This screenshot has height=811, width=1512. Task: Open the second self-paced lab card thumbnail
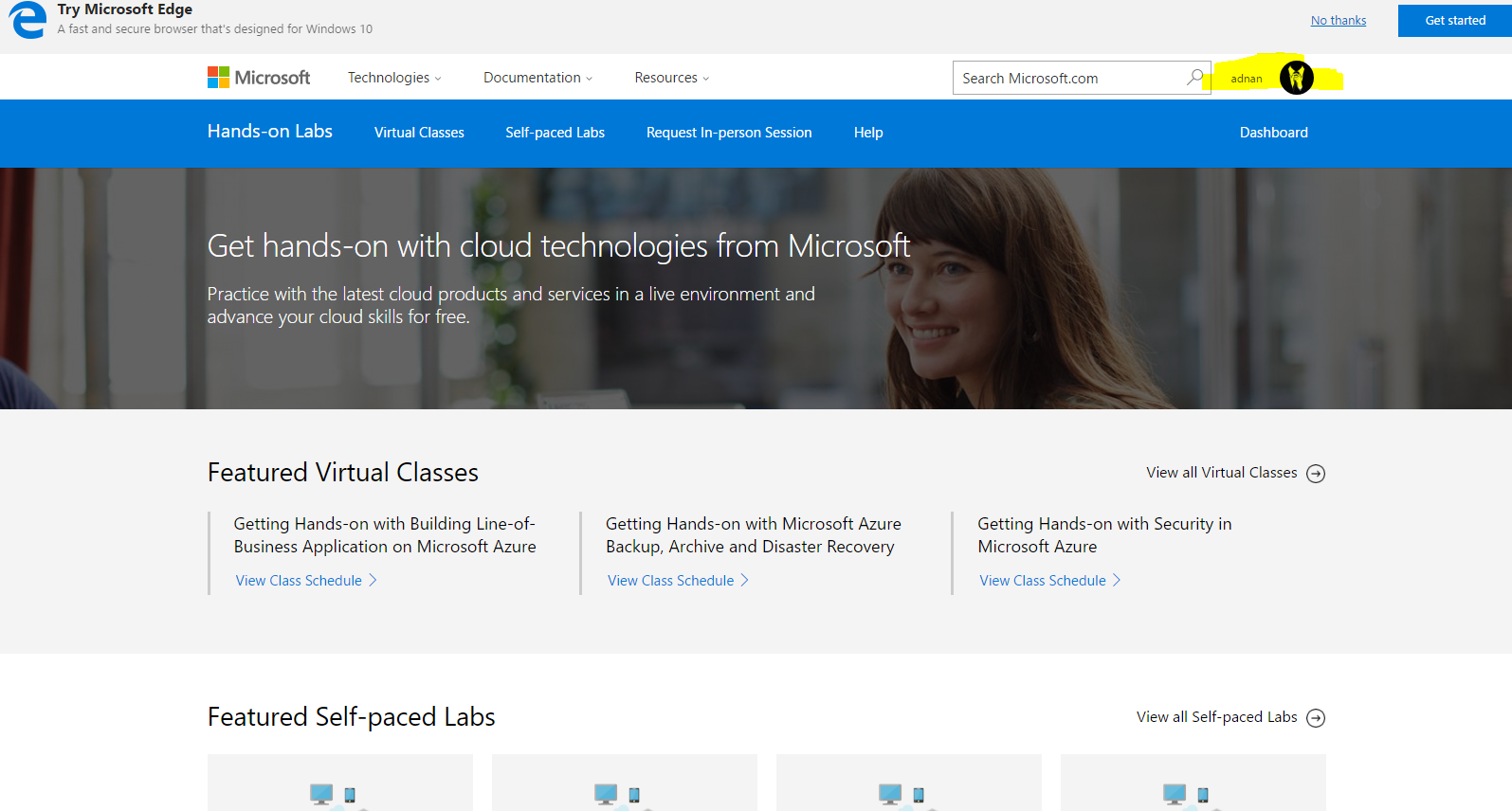(625, 783)
